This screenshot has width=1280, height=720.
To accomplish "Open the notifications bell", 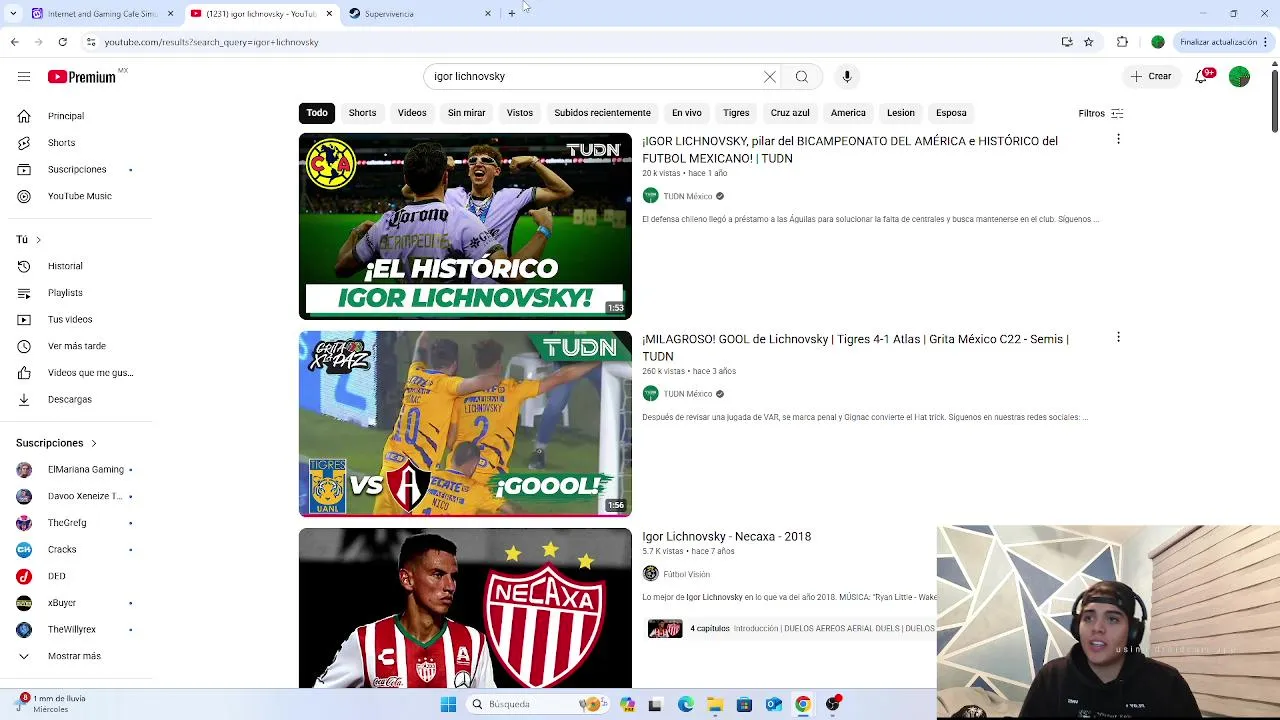I will point(1203,76).
